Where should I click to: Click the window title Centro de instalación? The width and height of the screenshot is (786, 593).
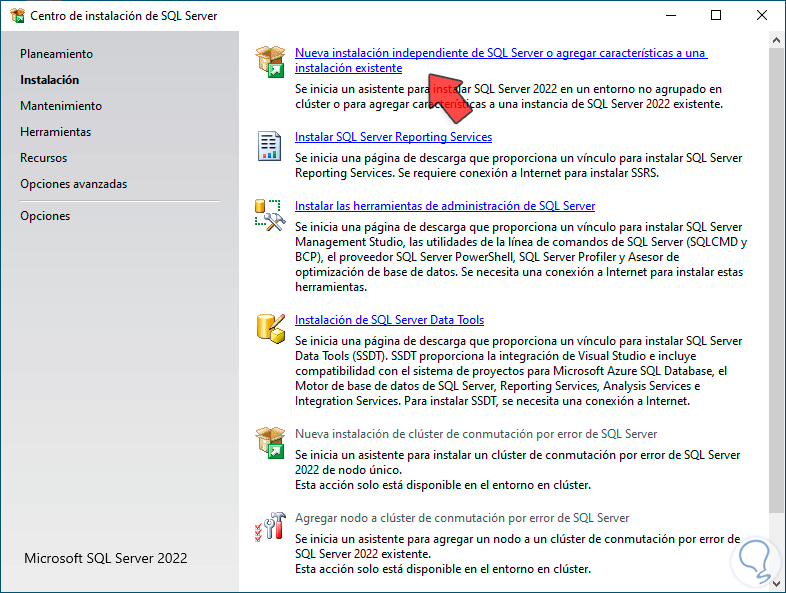123,16
